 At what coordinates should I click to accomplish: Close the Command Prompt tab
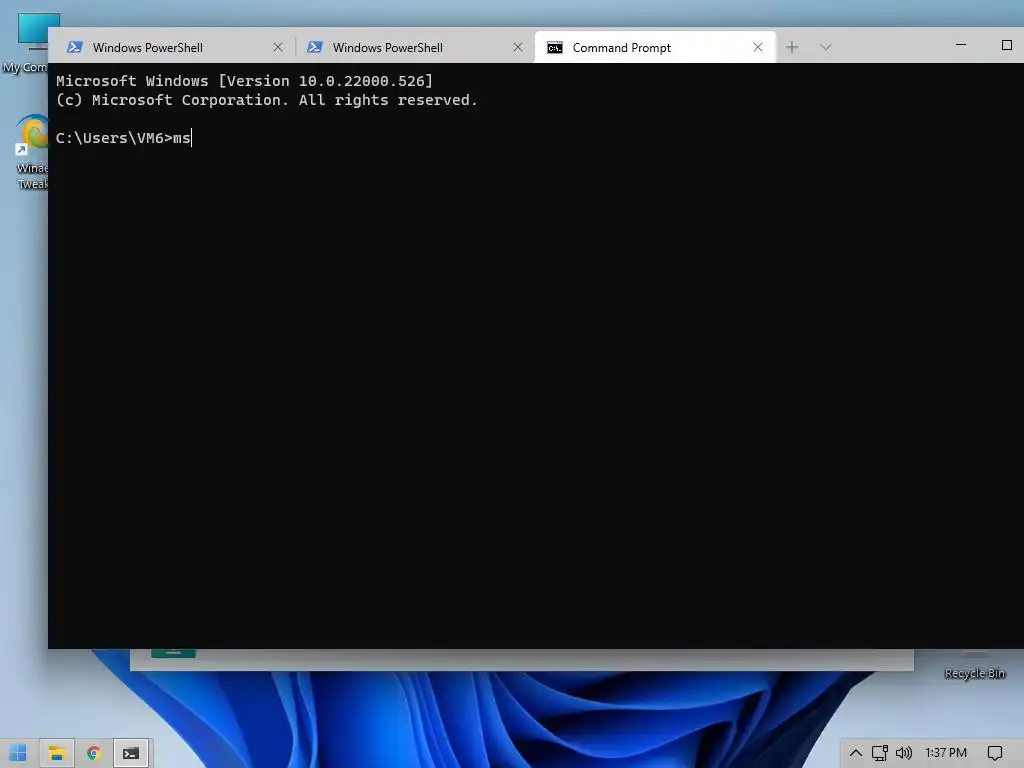[758, 47]
